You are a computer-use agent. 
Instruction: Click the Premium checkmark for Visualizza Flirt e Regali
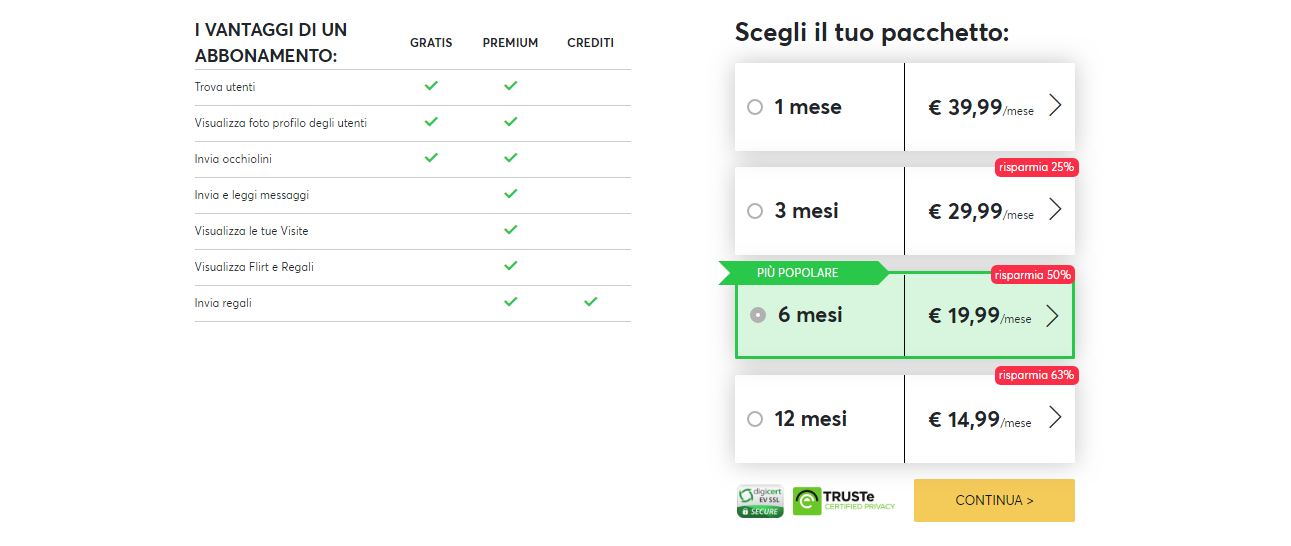[x=510, y=266]
